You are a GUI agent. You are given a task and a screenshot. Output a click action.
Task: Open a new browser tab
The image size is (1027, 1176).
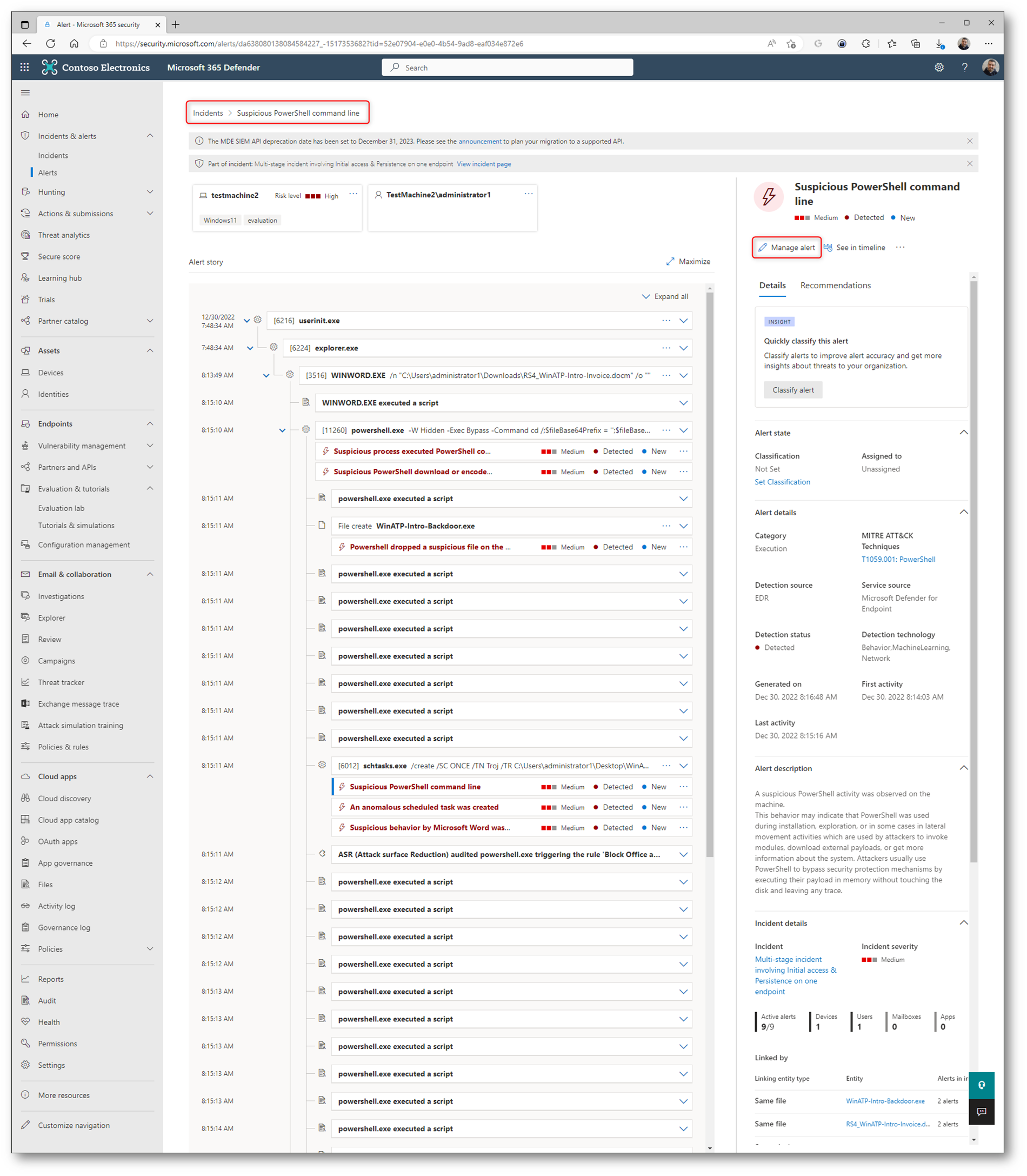175,25
